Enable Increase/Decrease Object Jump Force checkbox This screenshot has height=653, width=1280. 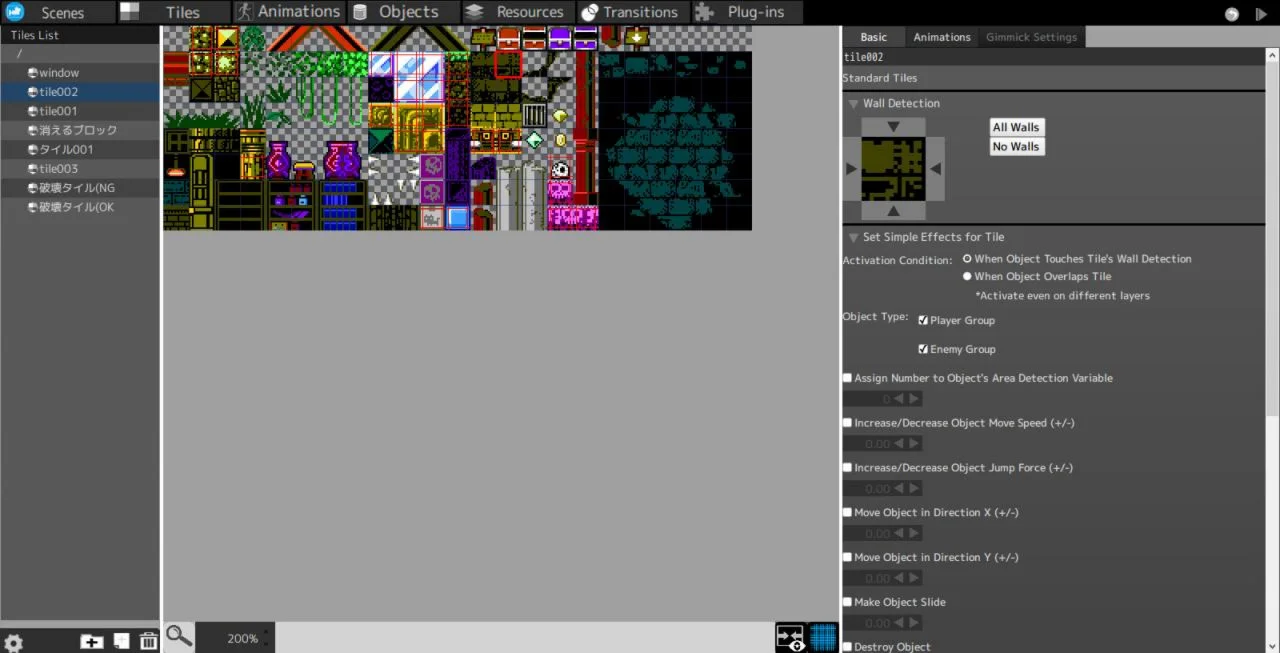click(x=848, y=468)
